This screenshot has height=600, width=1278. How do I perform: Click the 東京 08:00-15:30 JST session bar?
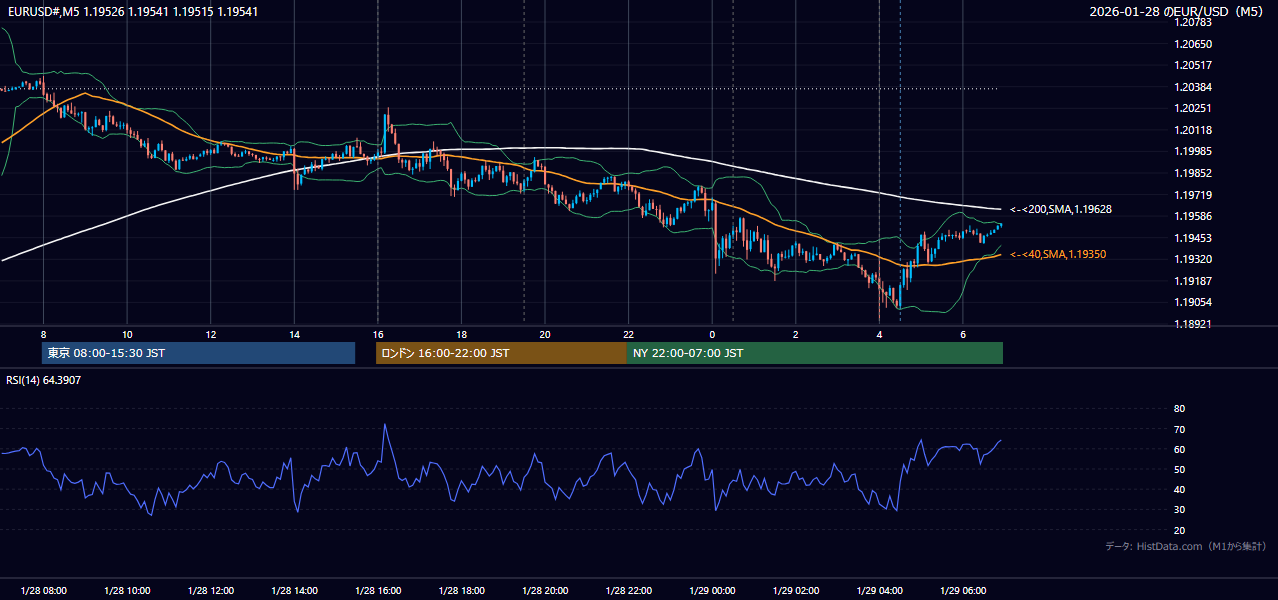[199, 353]
